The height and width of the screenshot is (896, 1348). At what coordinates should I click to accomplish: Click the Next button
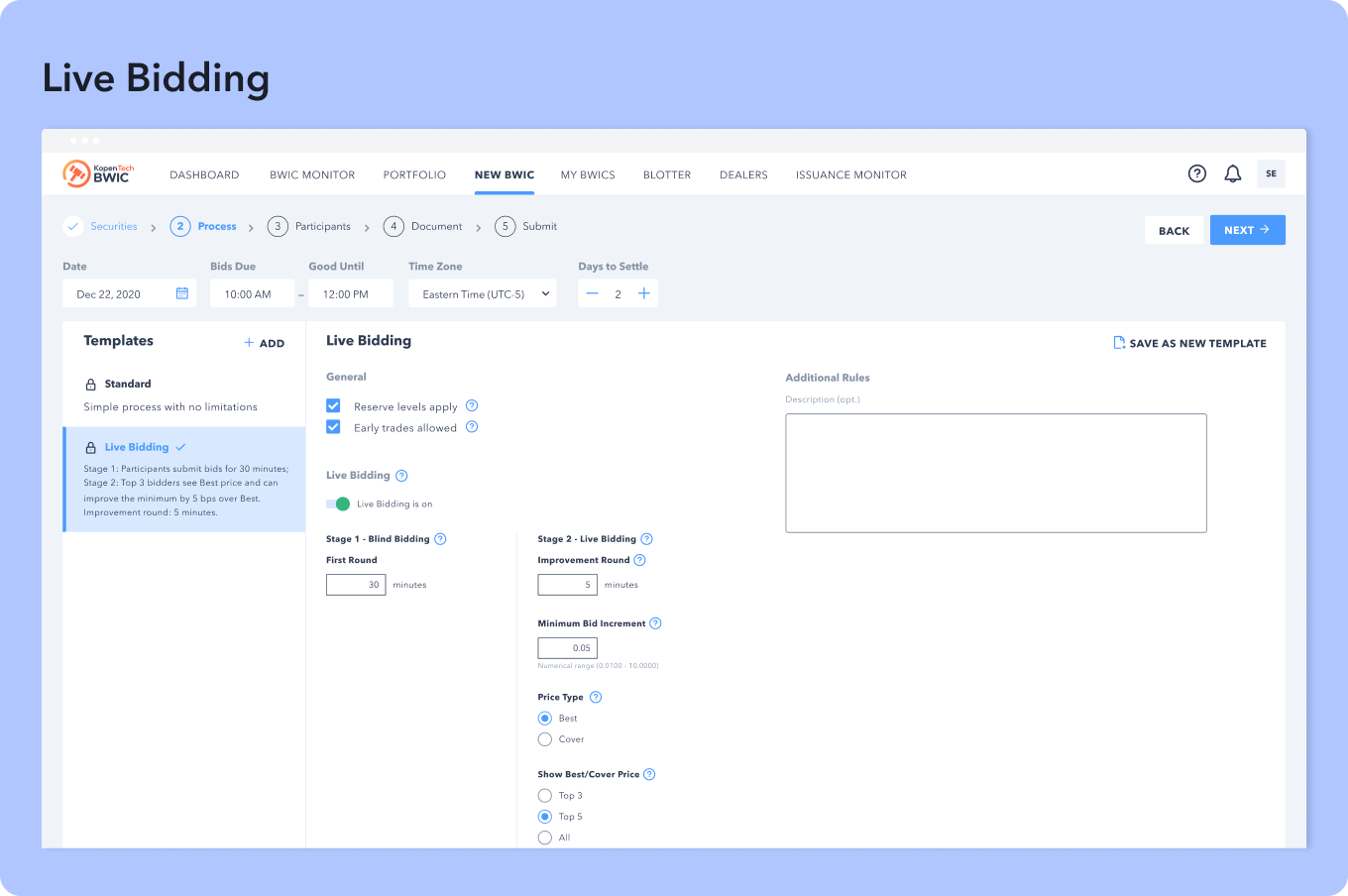tap(1247, 230)
